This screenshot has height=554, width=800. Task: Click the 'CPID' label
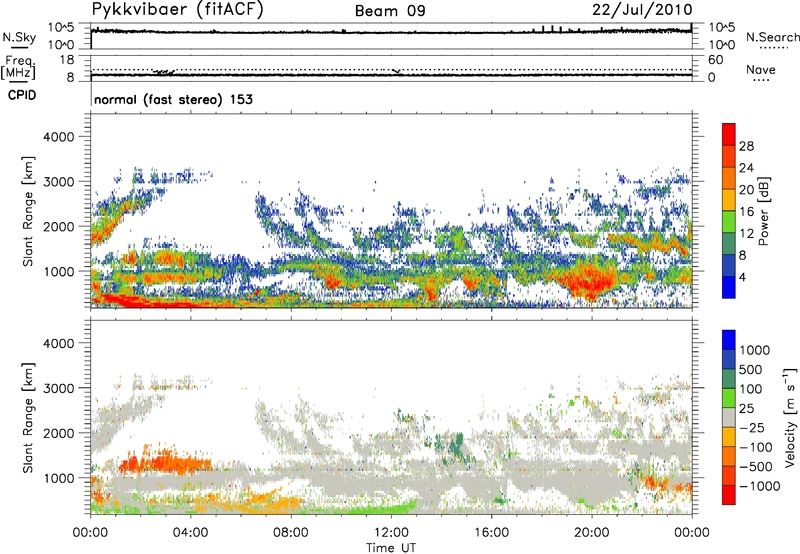(x=22, y=95)
